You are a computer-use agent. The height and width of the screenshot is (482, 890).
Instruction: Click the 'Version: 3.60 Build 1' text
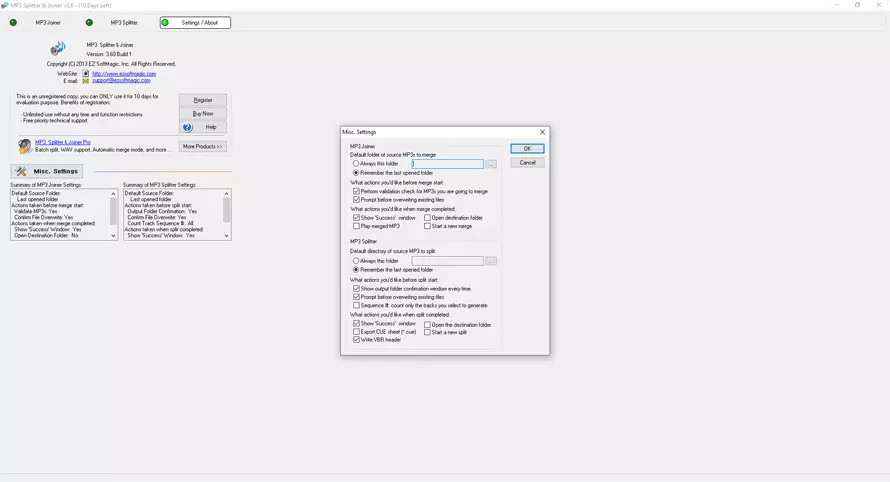(109, 55)
